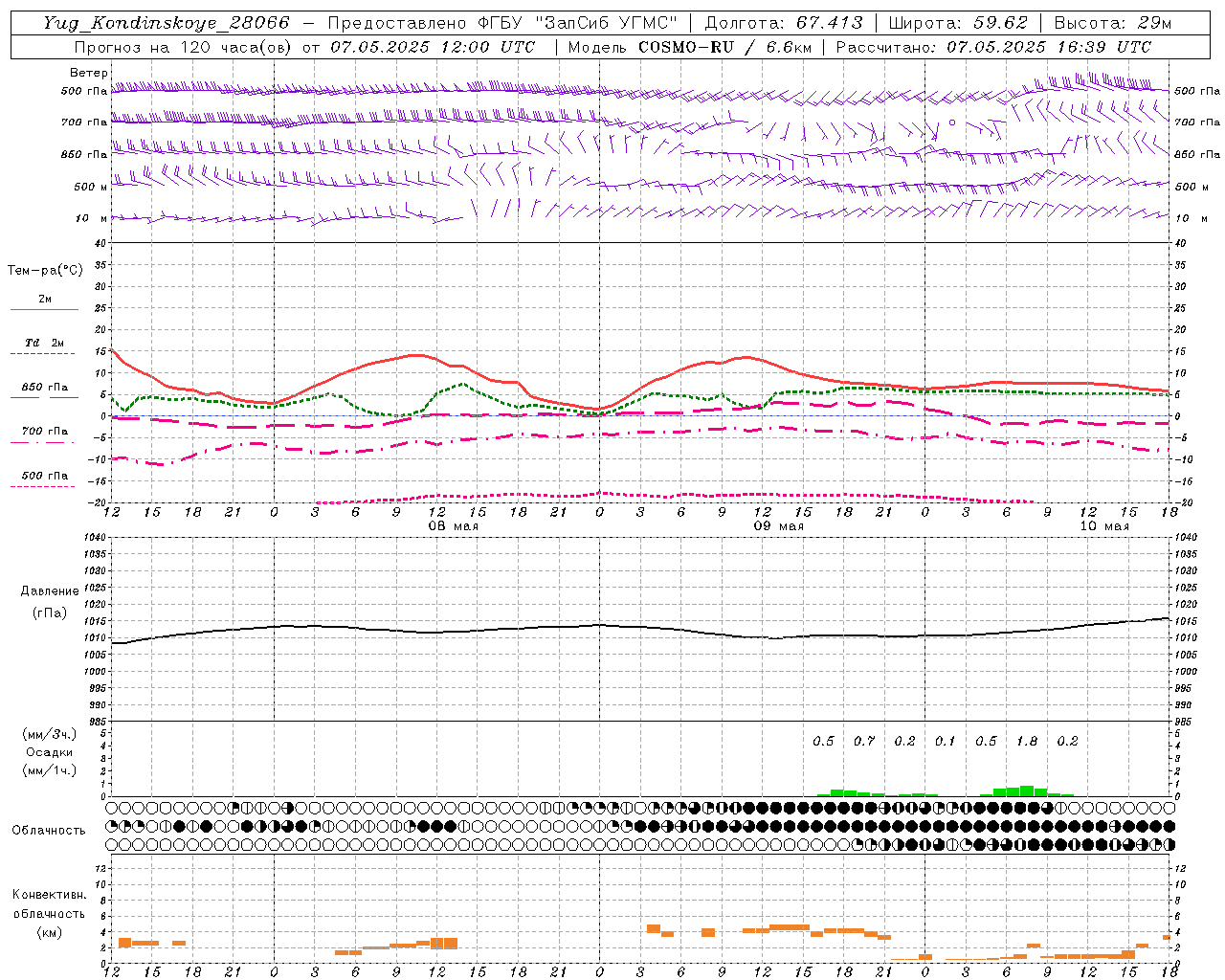The width and height of the screenshot is (1225, 980).
Task: Click the "(мм/1ч.)" units label
Action: click(x=49, y=770)
